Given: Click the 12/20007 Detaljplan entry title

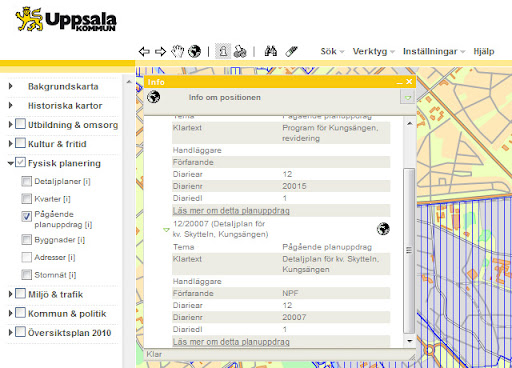Looking at the screenshot, I should pos(220,229).
